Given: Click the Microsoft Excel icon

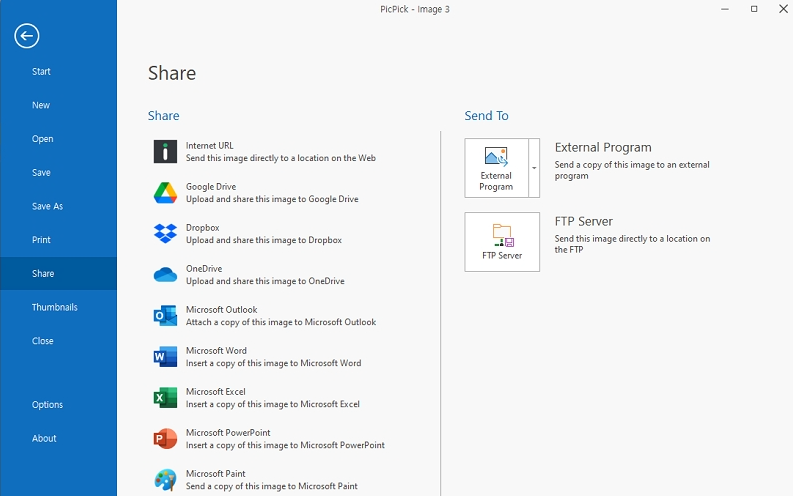Looking at the screenshot, I should (165, 397).
